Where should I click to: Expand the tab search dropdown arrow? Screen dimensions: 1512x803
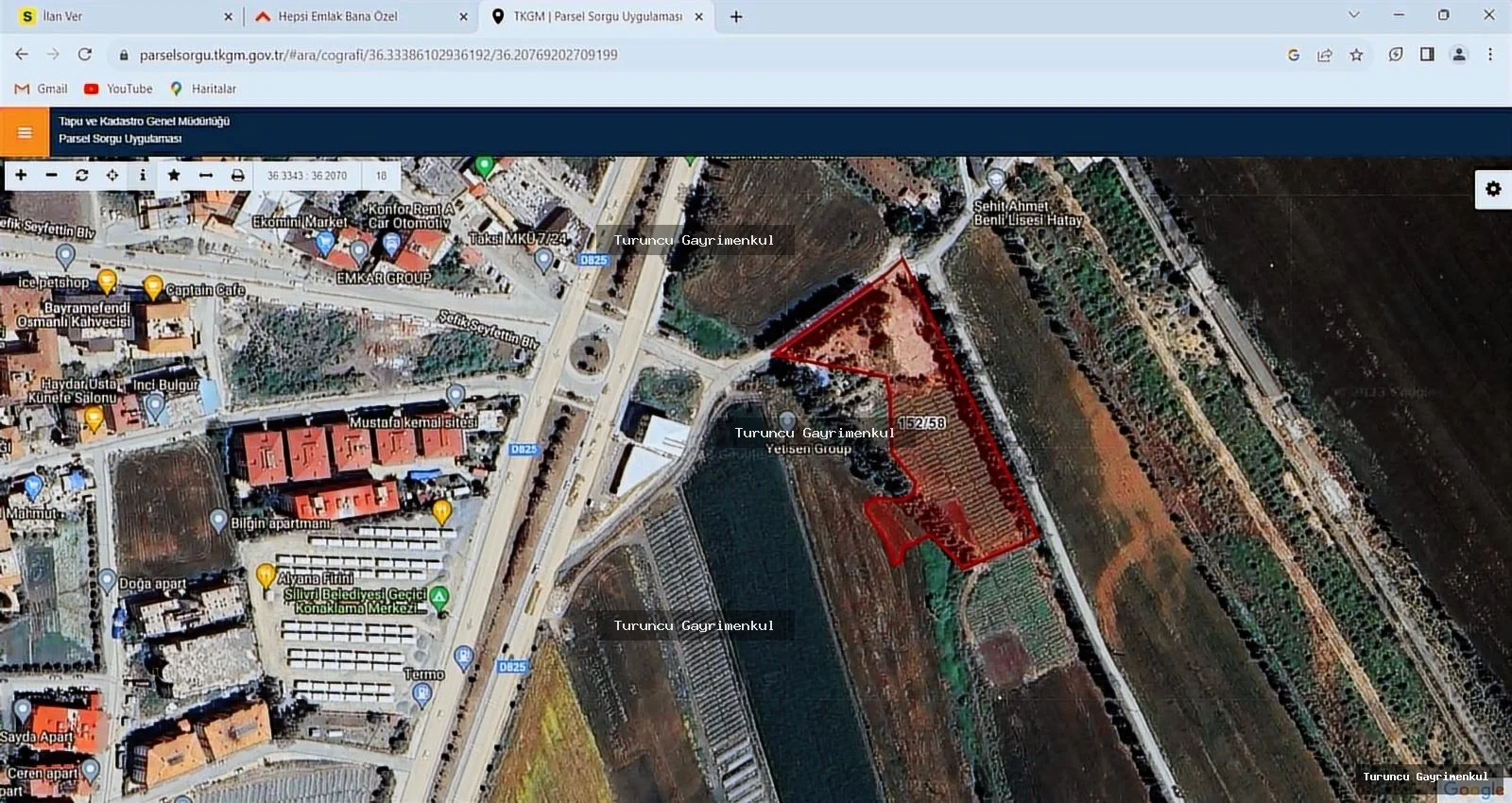(1354, 15)
